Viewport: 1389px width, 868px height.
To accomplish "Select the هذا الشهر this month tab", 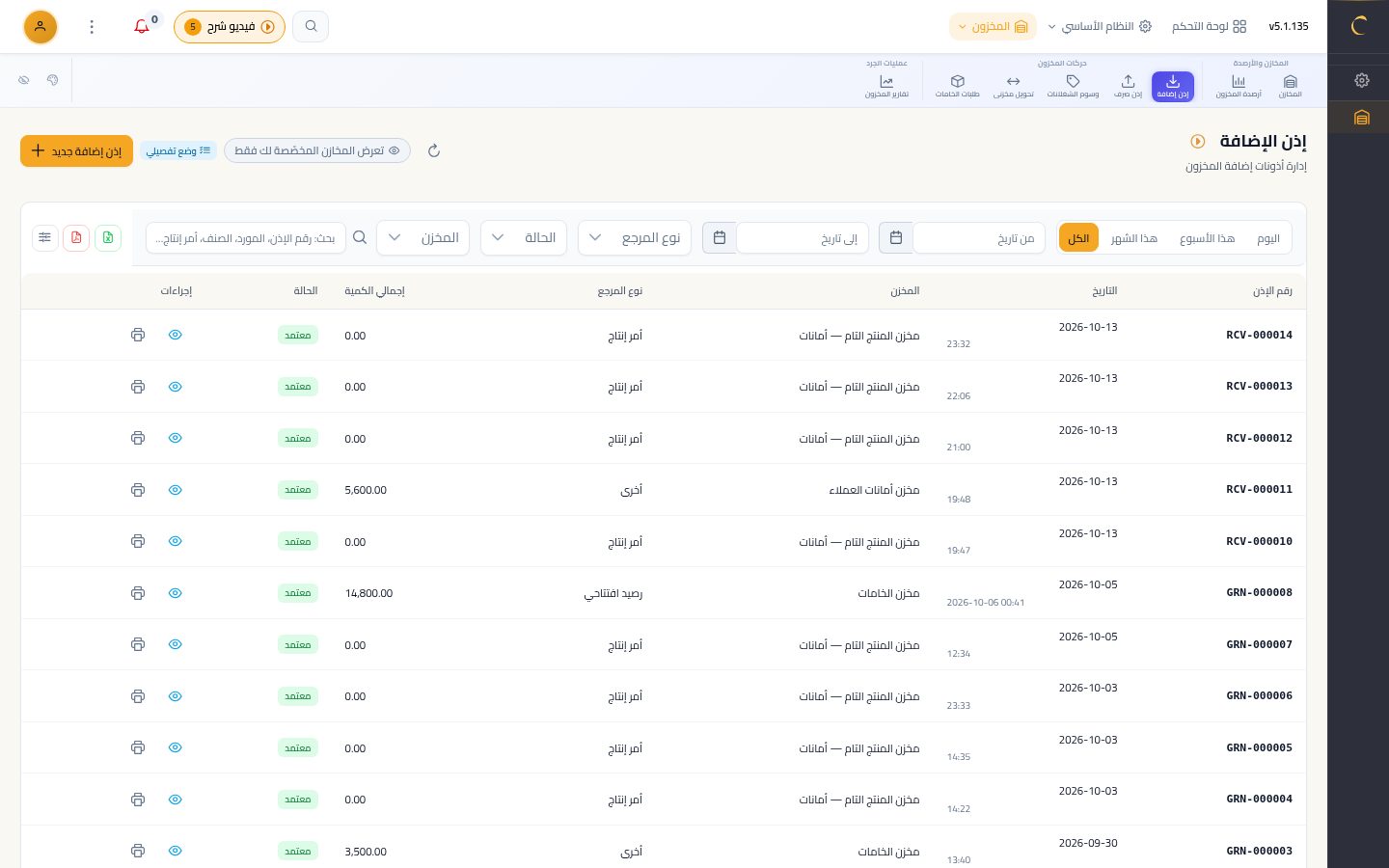I will point(1133,238).
